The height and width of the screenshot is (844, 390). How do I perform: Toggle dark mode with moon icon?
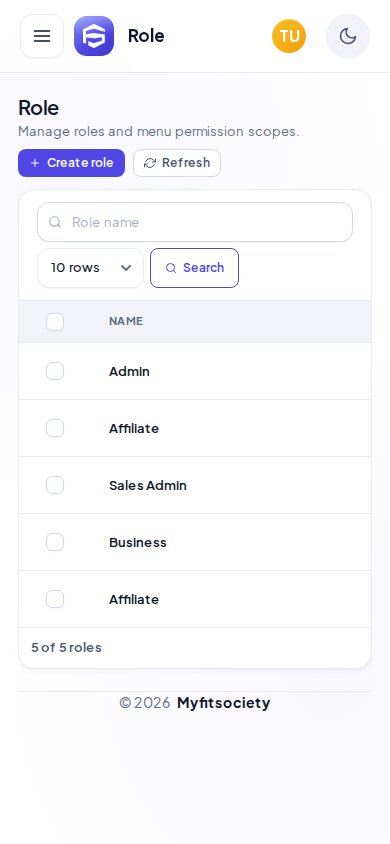(348, 36)
